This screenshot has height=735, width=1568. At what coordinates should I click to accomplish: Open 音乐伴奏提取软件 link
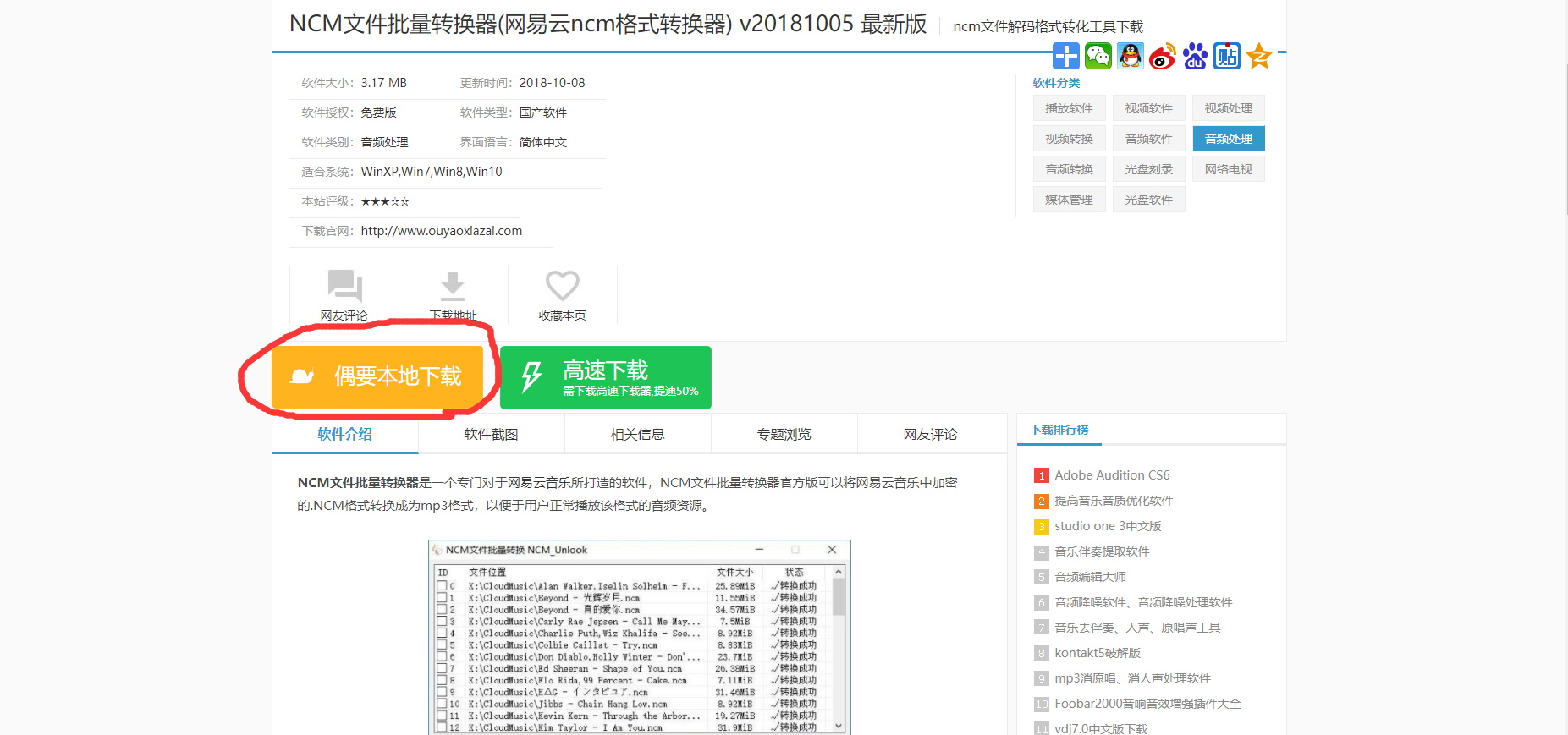tap(1102, 551)
